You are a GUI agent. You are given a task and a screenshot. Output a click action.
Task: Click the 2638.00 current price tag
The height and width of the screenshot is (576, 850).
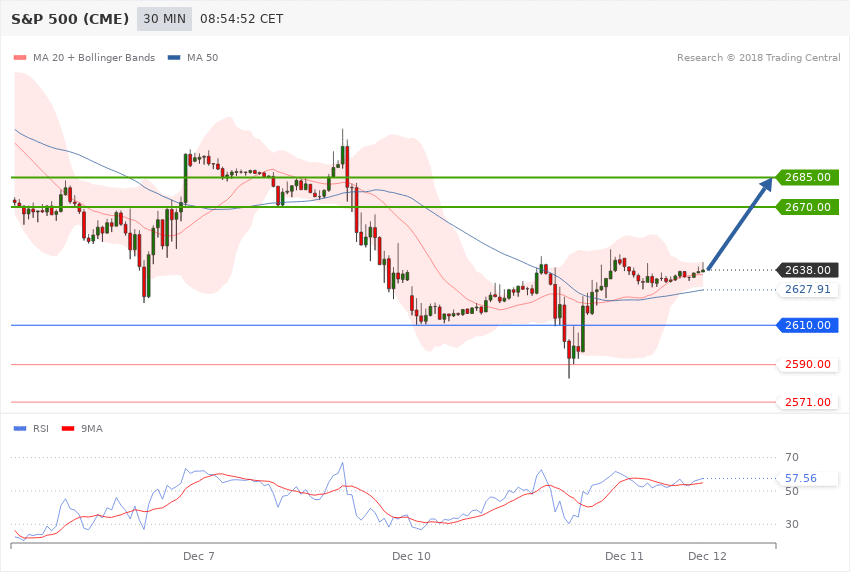807,270
